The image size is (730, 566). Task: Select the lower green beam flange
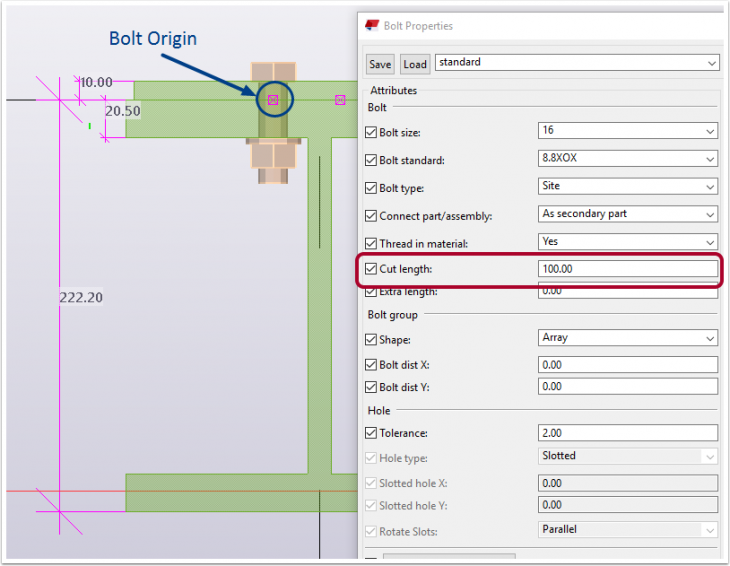pyautogui.click(x=242, y=493)
